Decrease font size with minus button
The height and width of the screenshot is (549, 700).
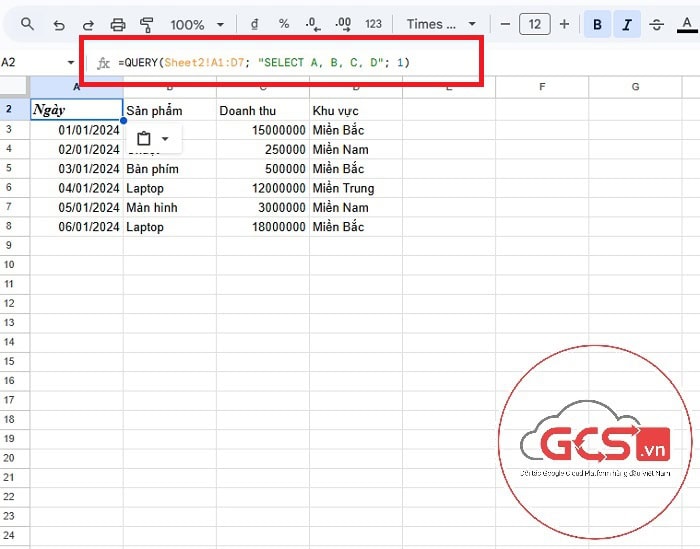[x=505, y=24]
